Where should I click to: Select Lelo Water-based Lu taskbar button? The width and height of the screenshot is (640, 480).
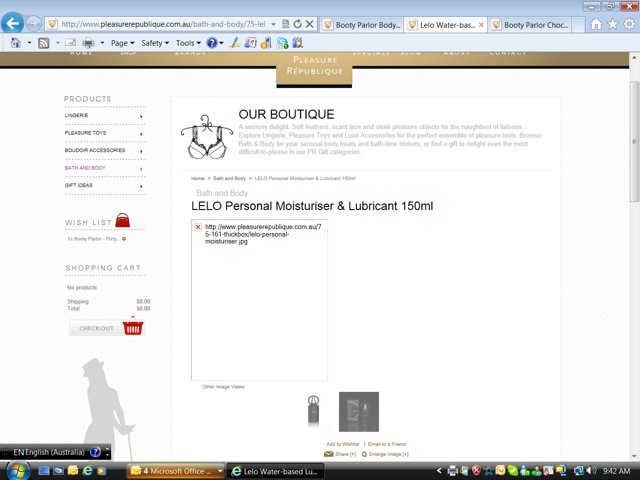point(276,471)
